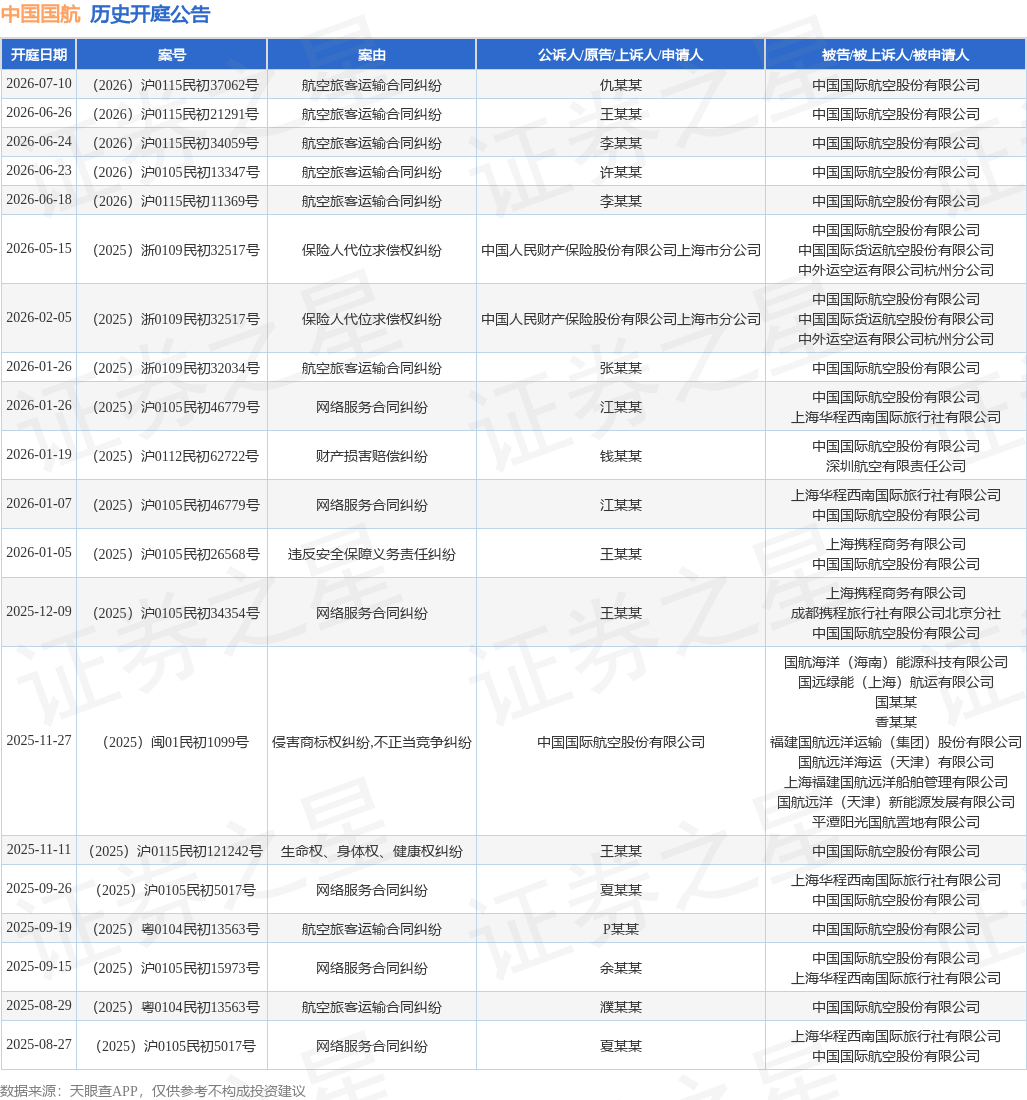Click the 历史开庭公告 heading
Image resolution: width=1027 pixels, height=1100 pixels.
150,14
